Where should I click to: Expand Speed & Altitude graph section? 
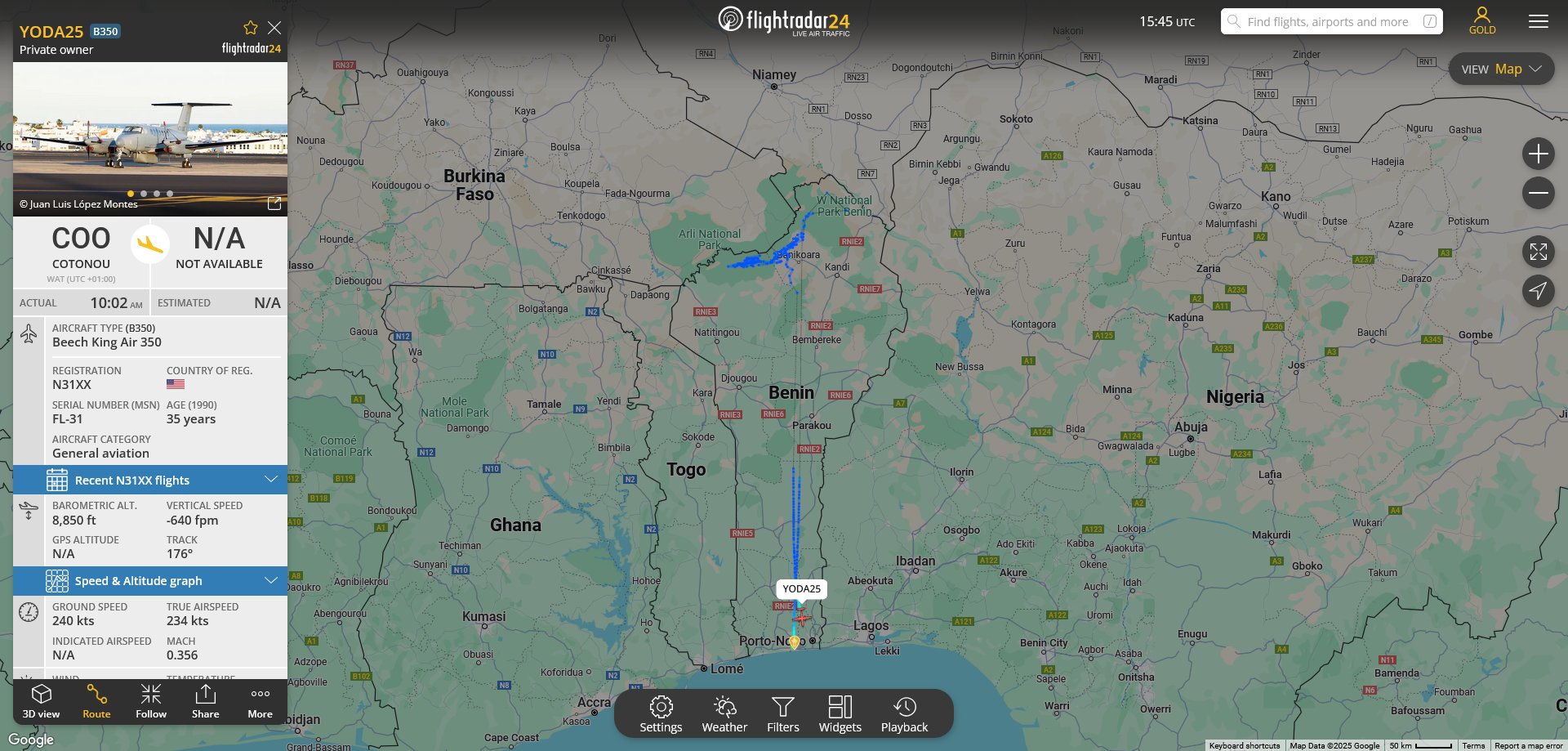pos(150,581)
